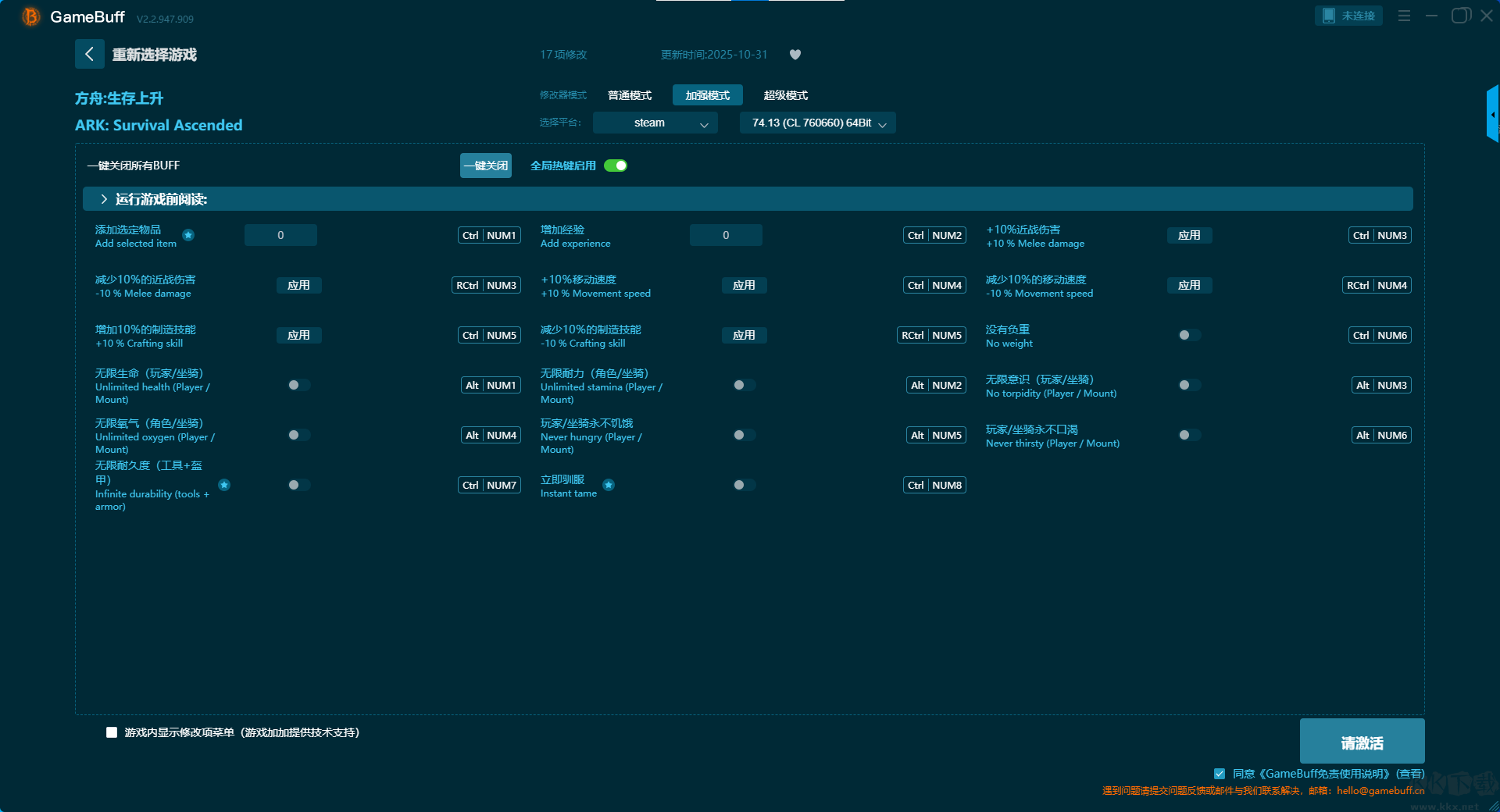Click the ARK: Survival Ascended title text
The image size is (1500, 812).
click(x=159, y=125)
